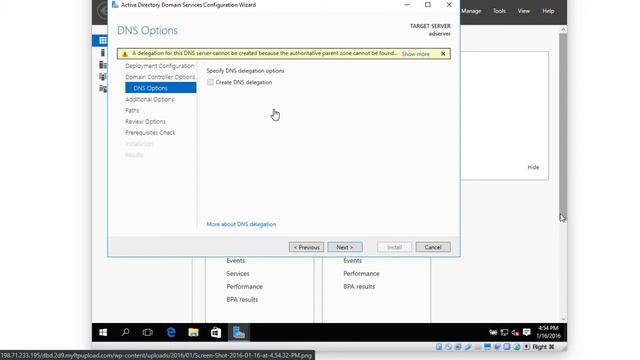Open Task View on taskbar

(147, 333)
